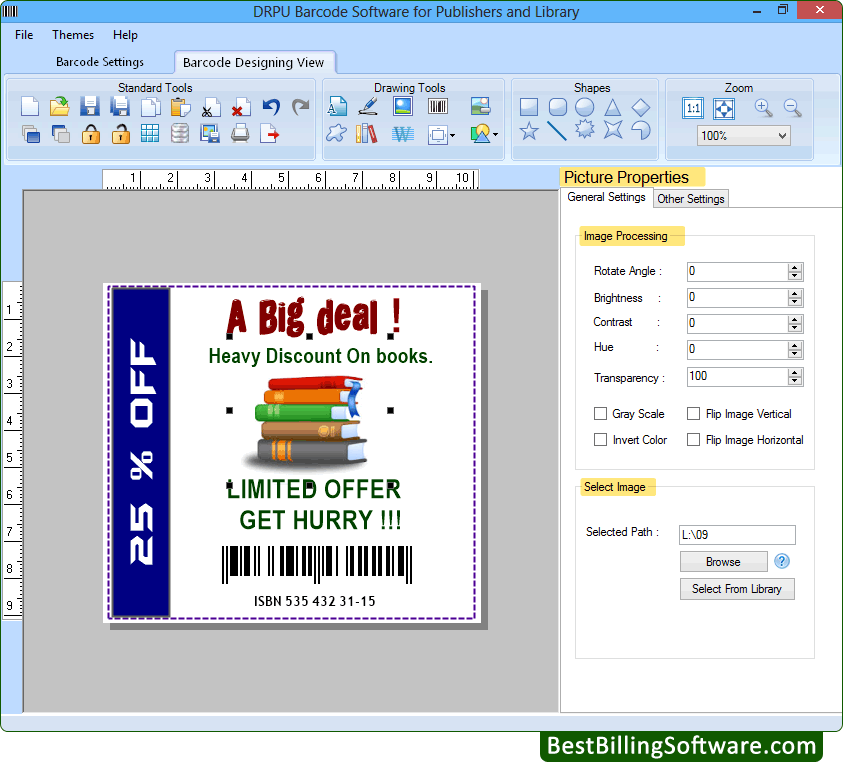The image size is (843, 762).
Task: Click the save-as-image icon in Standard Tools
Action: (x=210, y=133)
